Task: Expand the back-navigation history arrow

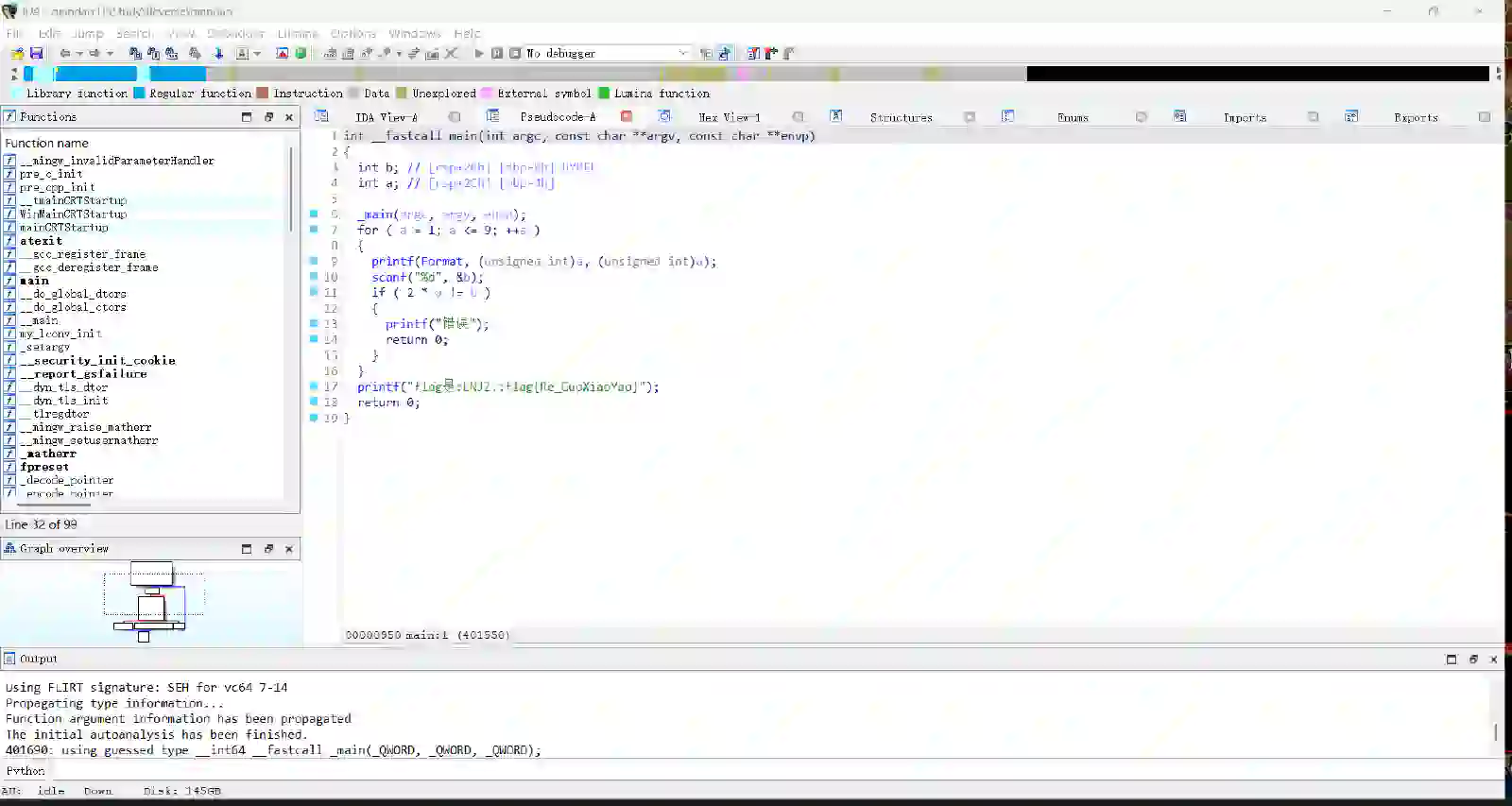Action: point(79,54)
